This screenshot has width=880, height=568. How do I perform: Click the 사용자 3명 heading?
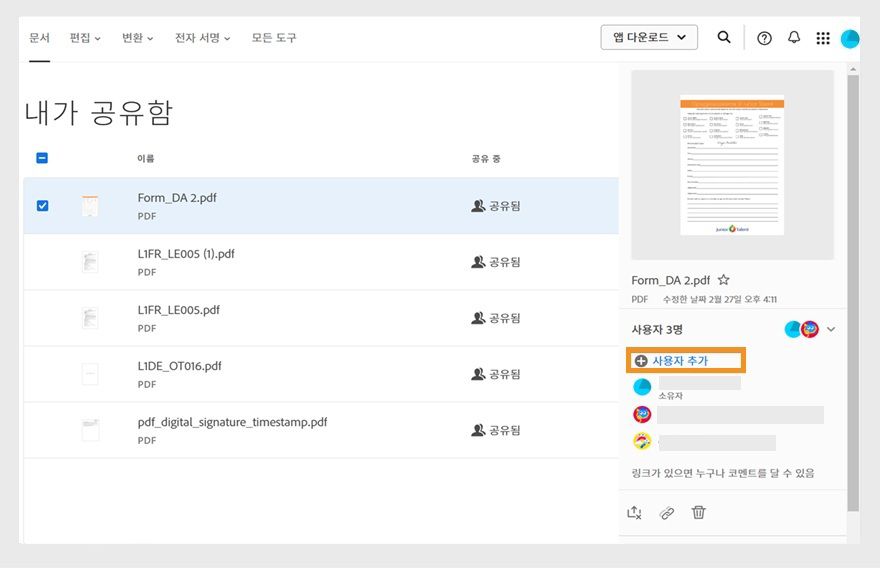point(657,329)
